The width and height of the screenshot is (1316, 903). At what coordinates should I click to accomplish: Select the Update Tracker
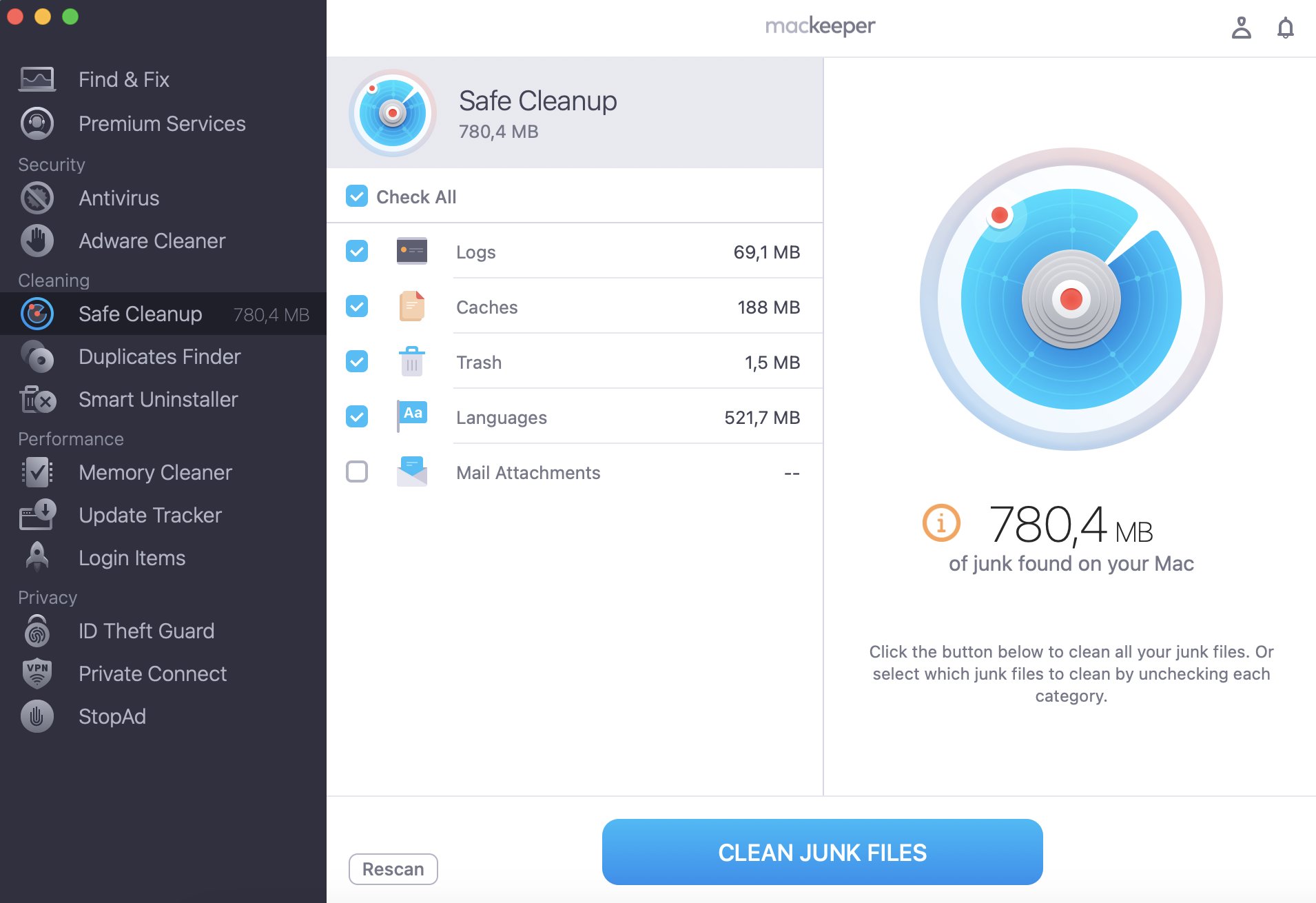click(150, 515)
